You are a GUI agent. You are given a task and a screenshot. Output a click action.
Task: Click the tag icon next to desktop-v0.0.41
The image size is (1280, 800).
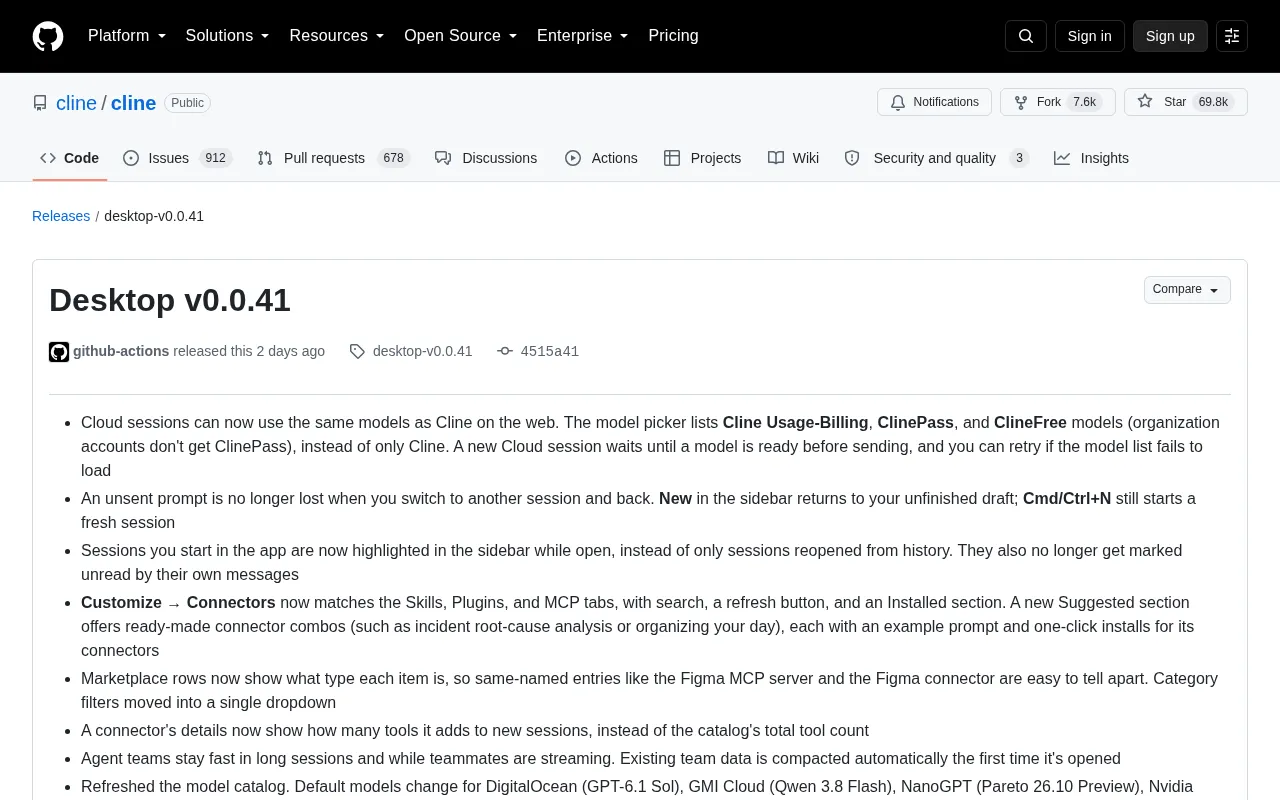[357, 351]
